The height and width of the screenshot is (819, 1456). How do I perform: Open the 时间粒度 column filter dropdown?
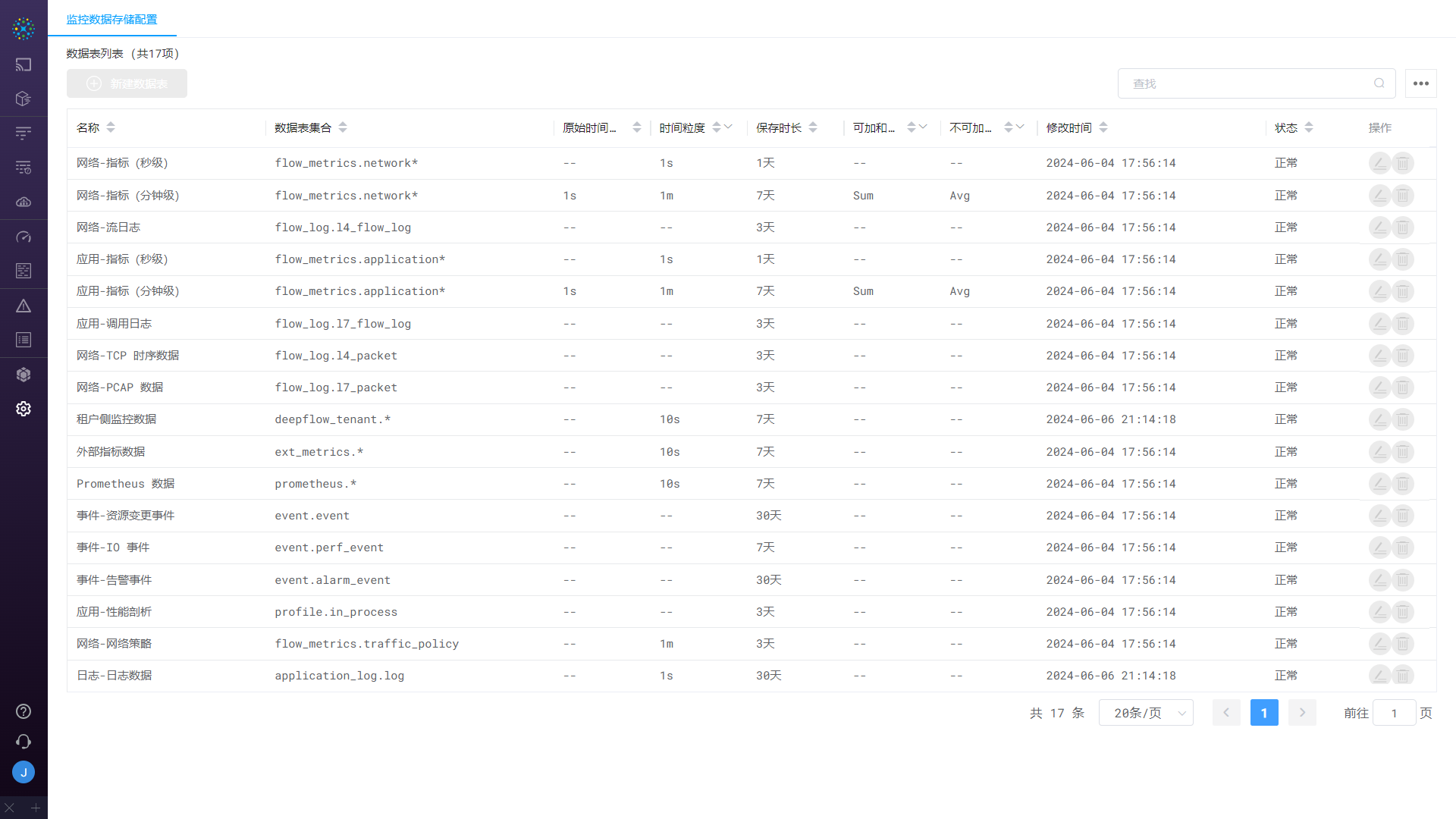(728, 127)
